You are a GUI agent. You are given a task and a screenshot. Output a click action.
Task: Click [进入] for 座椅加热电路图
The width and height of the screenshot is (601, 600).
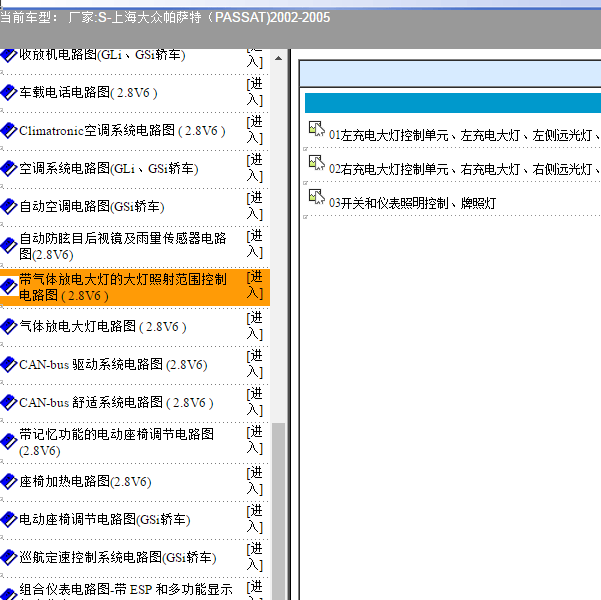coord(255,481)
